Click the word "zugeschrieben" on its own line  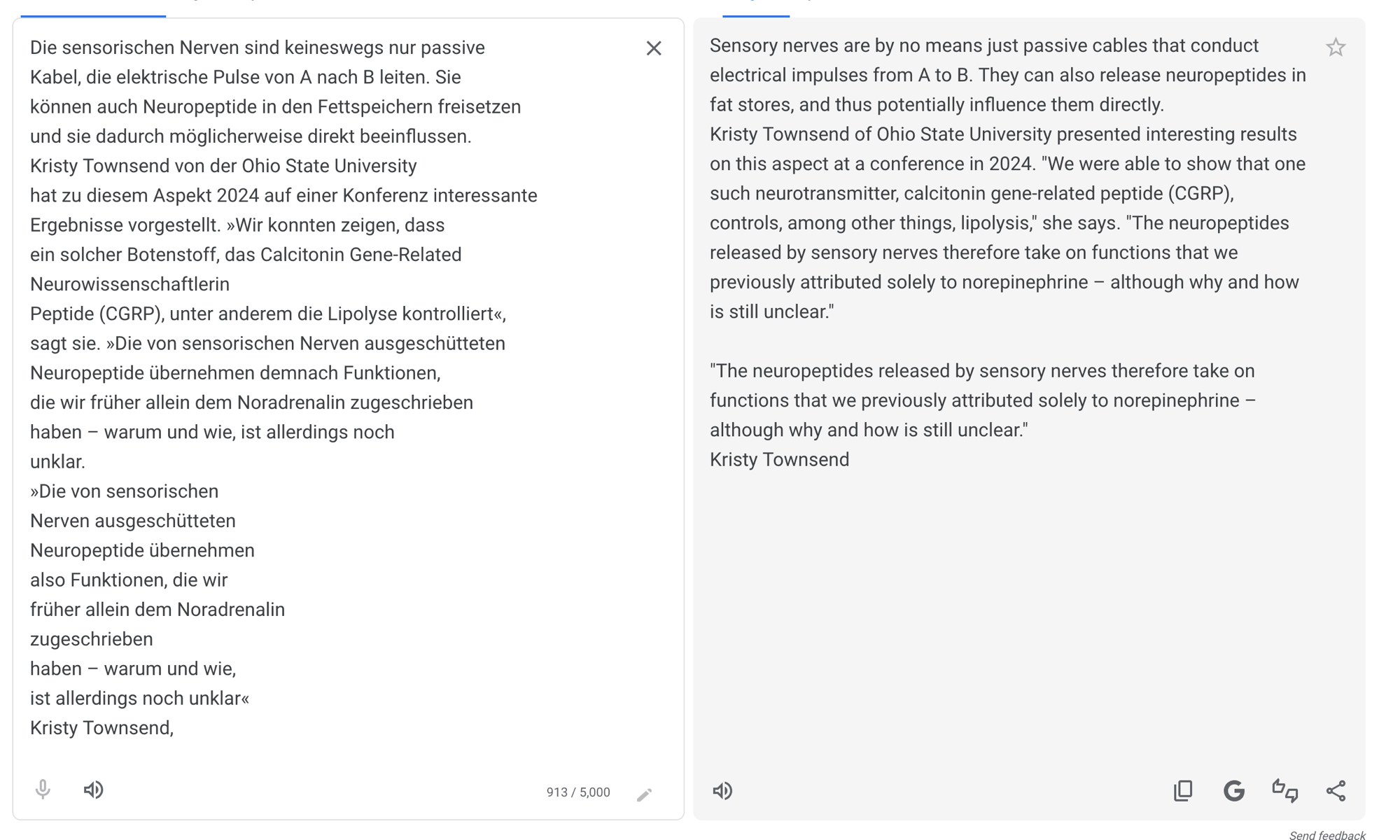tap(91, 639)
